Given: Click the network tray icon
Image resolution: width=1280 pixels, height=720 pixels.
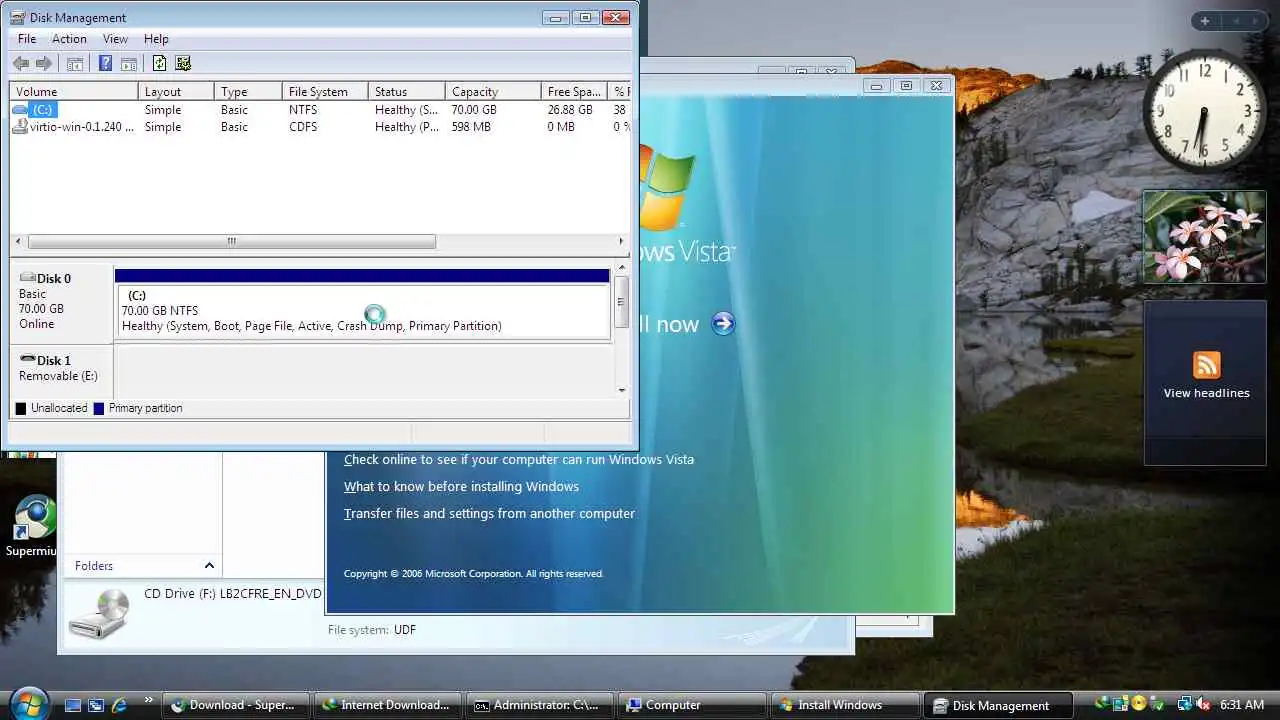Looking at the screenshot, I should (x=1185, y=705).
